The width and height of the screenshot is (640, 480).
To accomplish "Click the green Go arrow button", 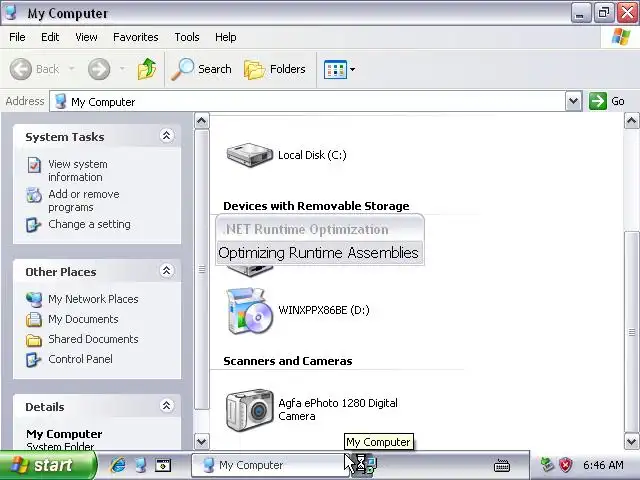I will [x=598, y=101].
